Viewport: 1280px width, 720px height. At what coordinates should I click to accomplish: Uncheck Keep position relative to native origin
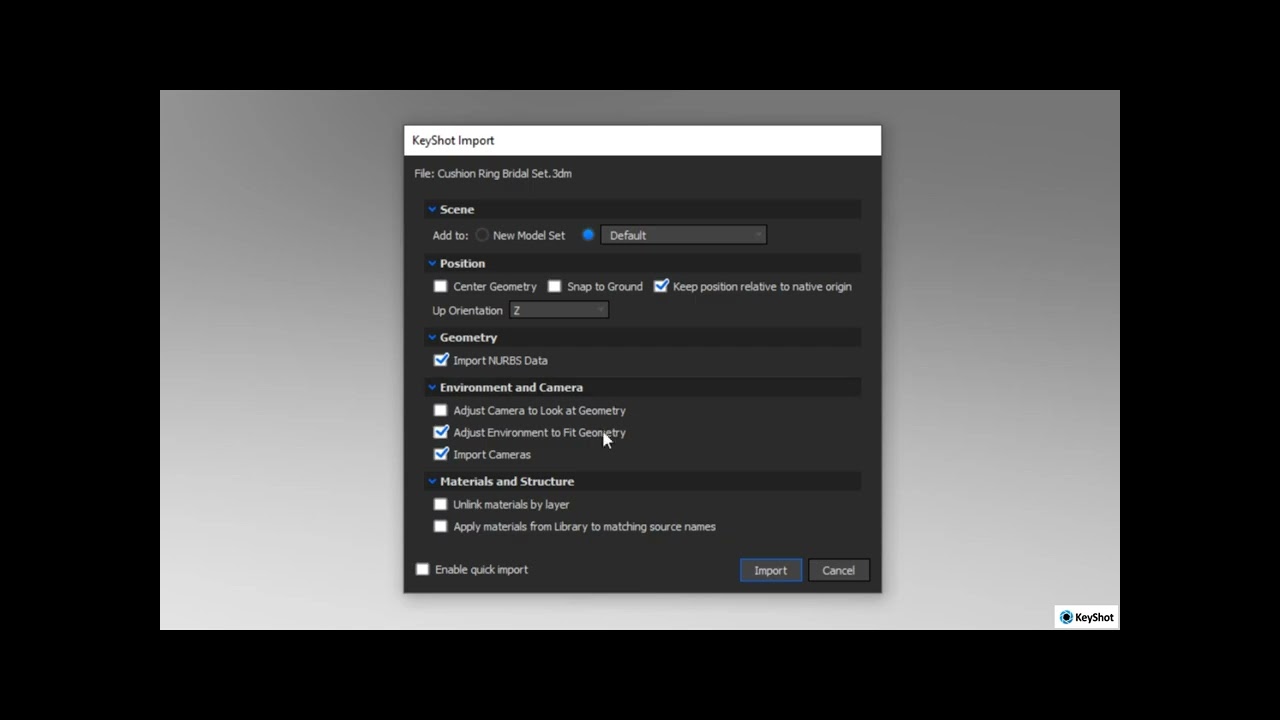[660, 286]
